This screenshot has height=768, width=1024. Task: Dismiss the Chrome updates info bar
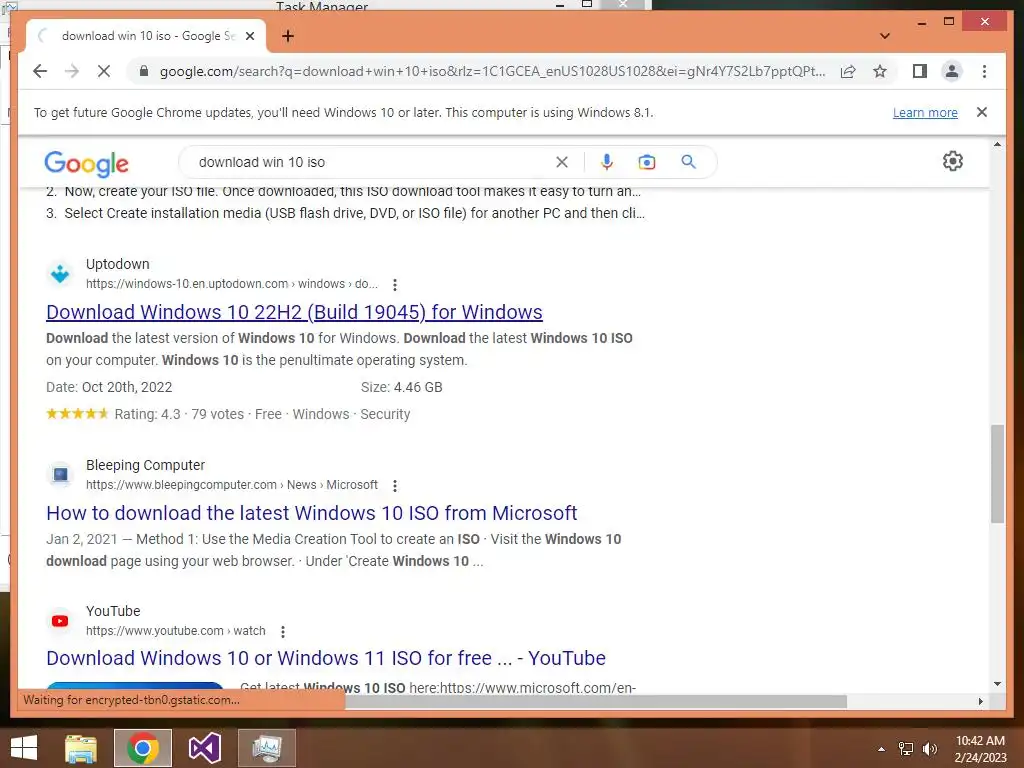coord(982,112)
